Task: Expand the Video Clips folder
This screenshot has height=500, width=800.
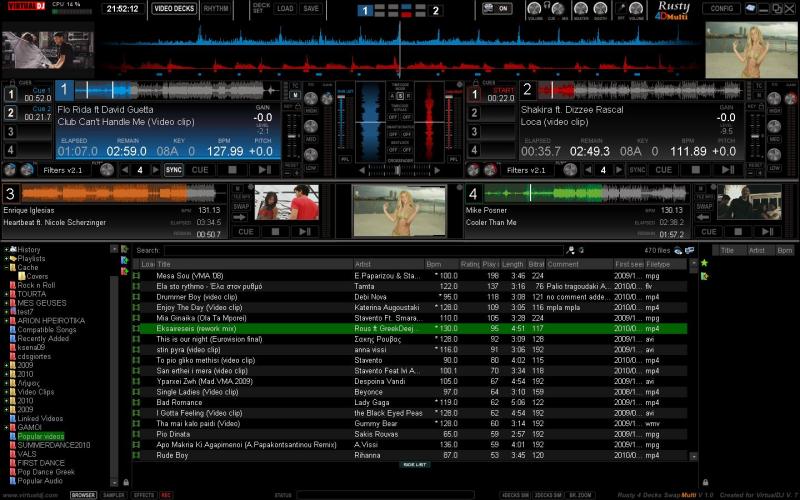Action: click(7, 392)
